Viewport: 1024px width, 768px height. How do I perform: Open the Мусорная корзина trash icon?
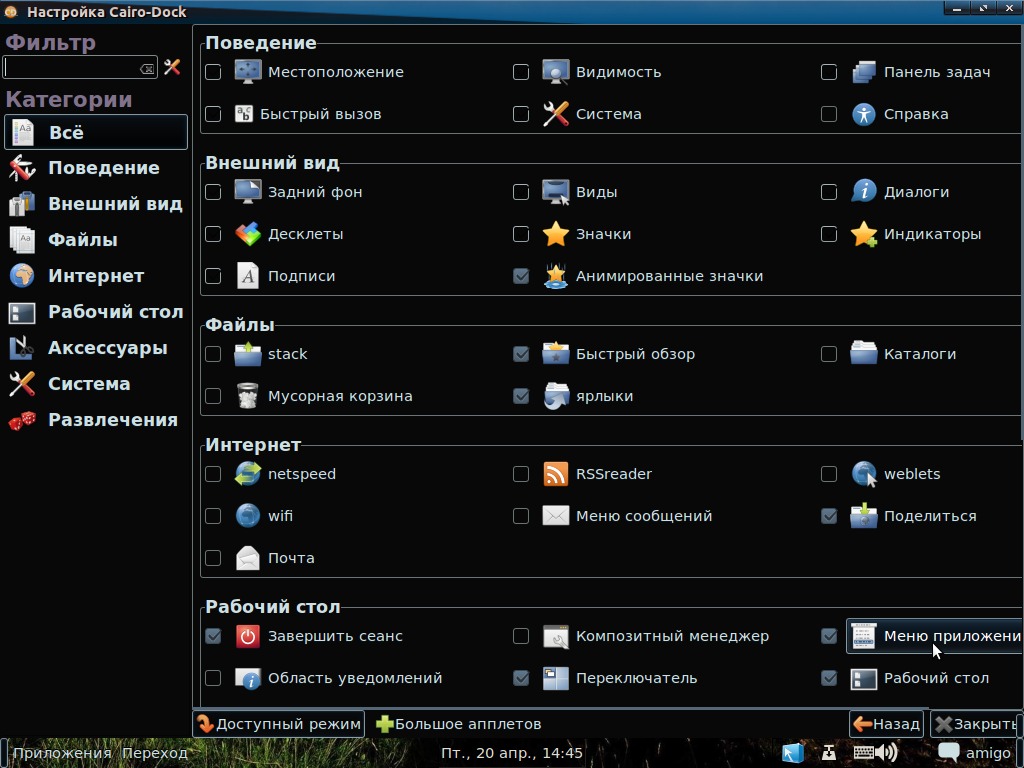[x=248, y=396]
